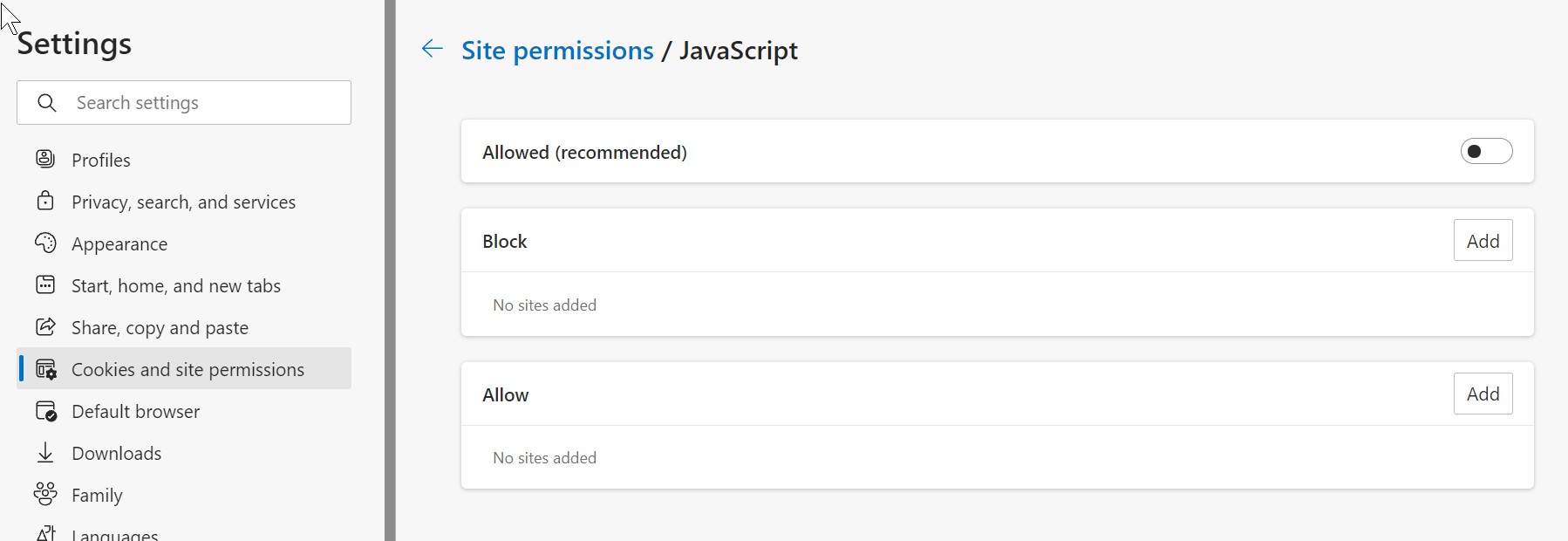
Task: Click the Default browser icon
Action: [x=46, y=411]
